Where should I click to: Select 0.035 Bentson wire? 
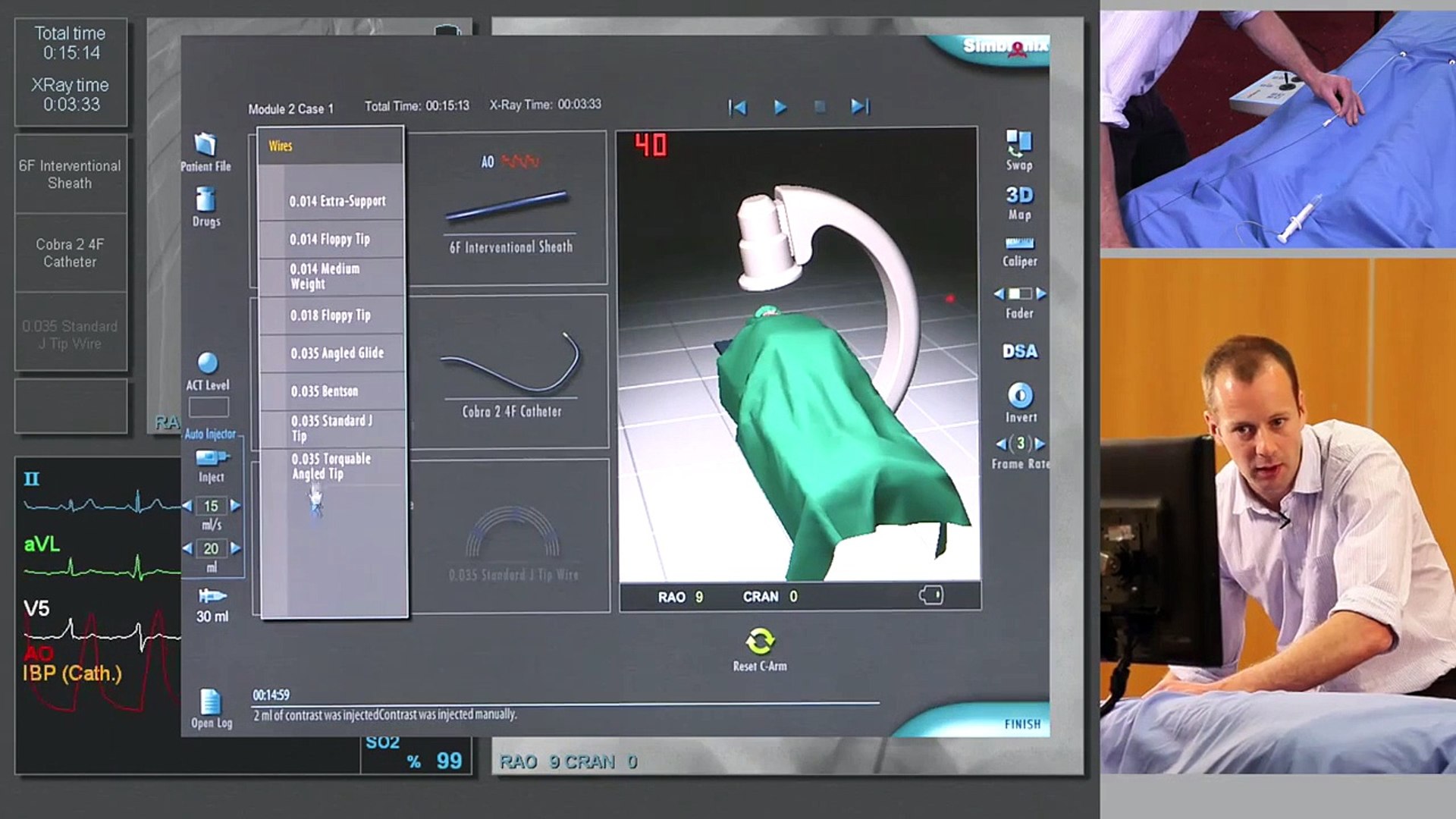coord(332,391)
